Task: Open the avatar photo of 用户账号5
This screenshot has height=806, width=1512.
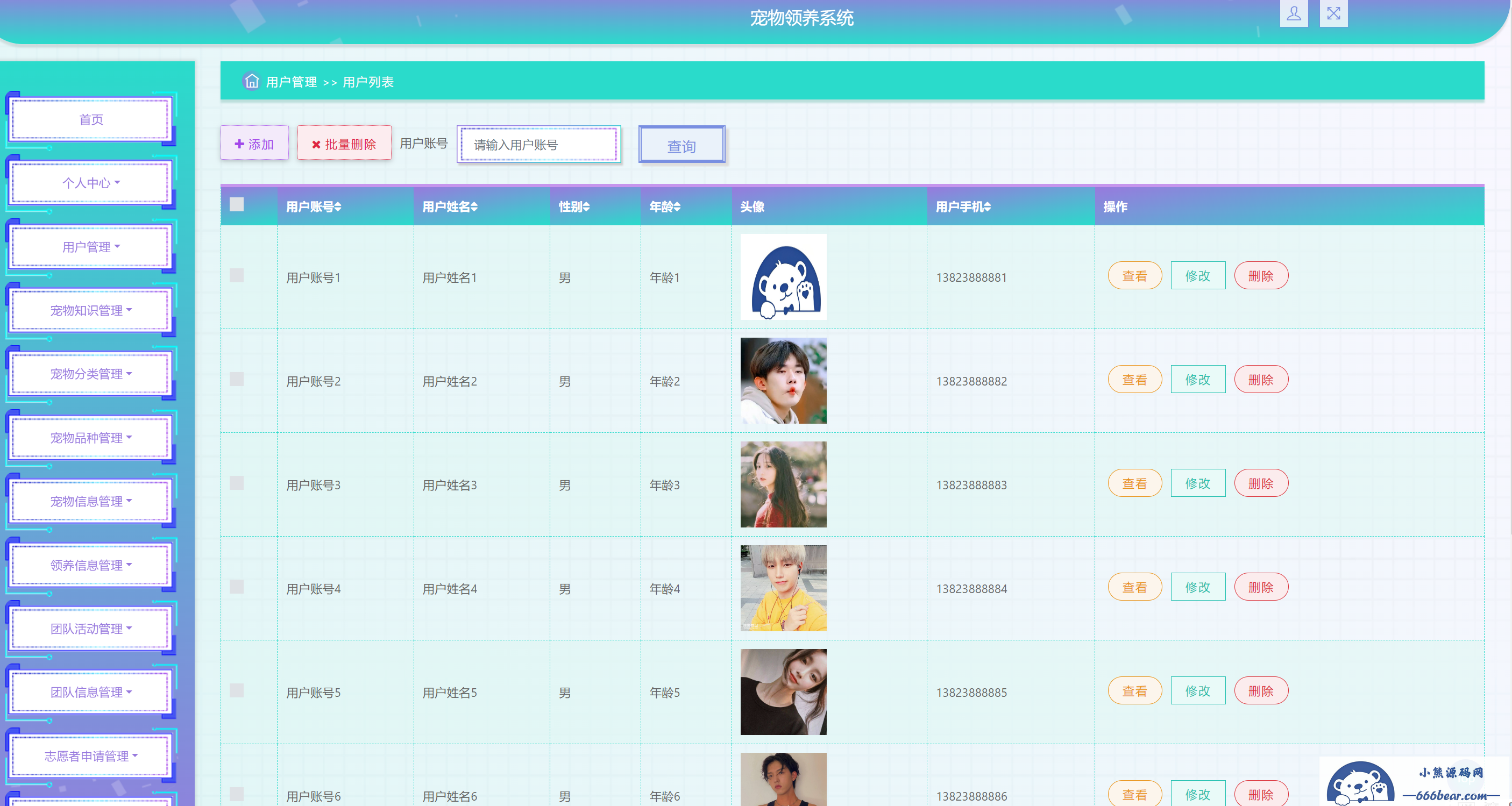Action: click(x=784, y=692)
